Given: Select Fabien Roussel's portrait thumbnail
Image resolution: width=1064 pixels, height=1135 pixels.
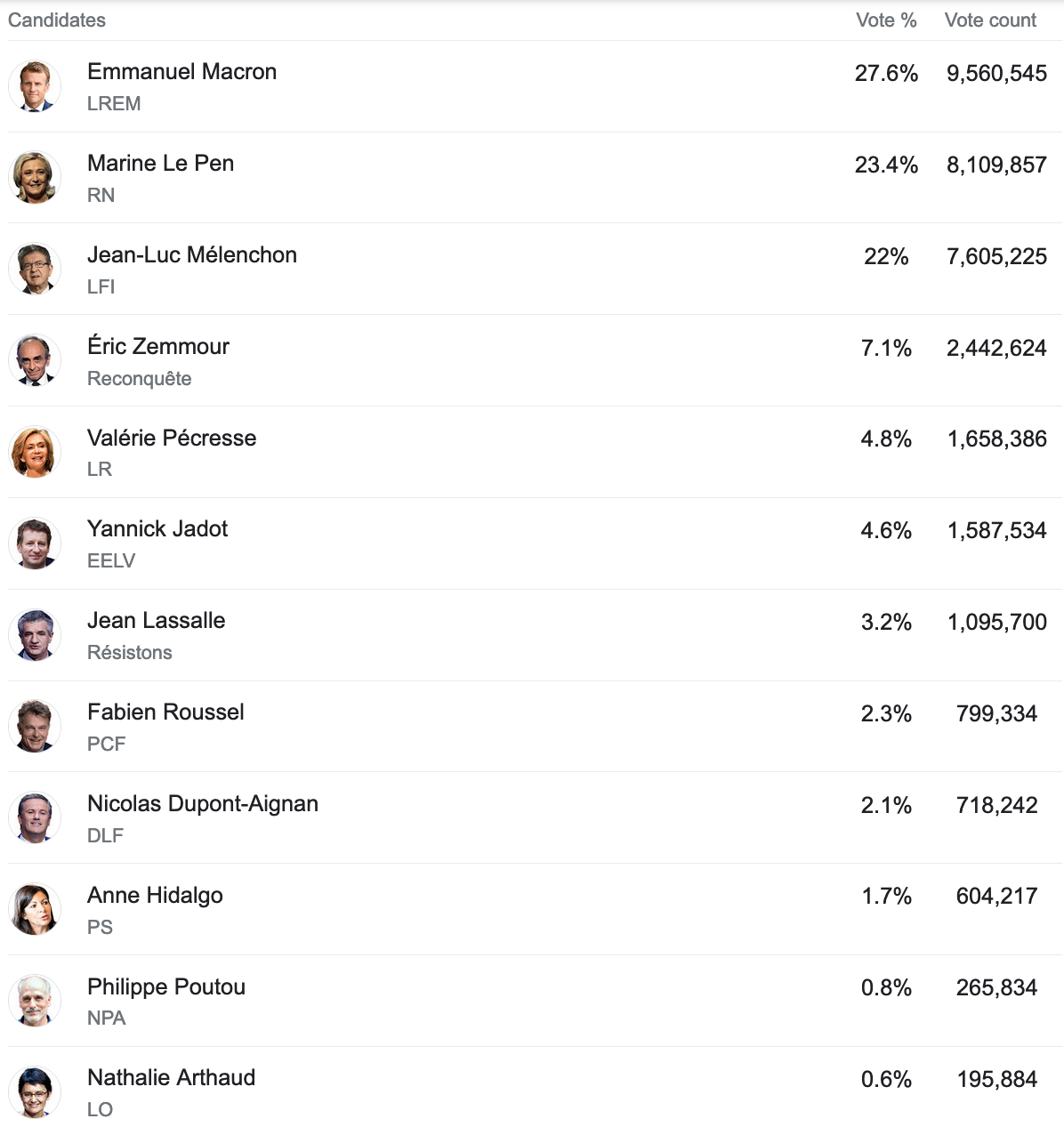Looking at the screenshot, I should (x=35, y=727).
